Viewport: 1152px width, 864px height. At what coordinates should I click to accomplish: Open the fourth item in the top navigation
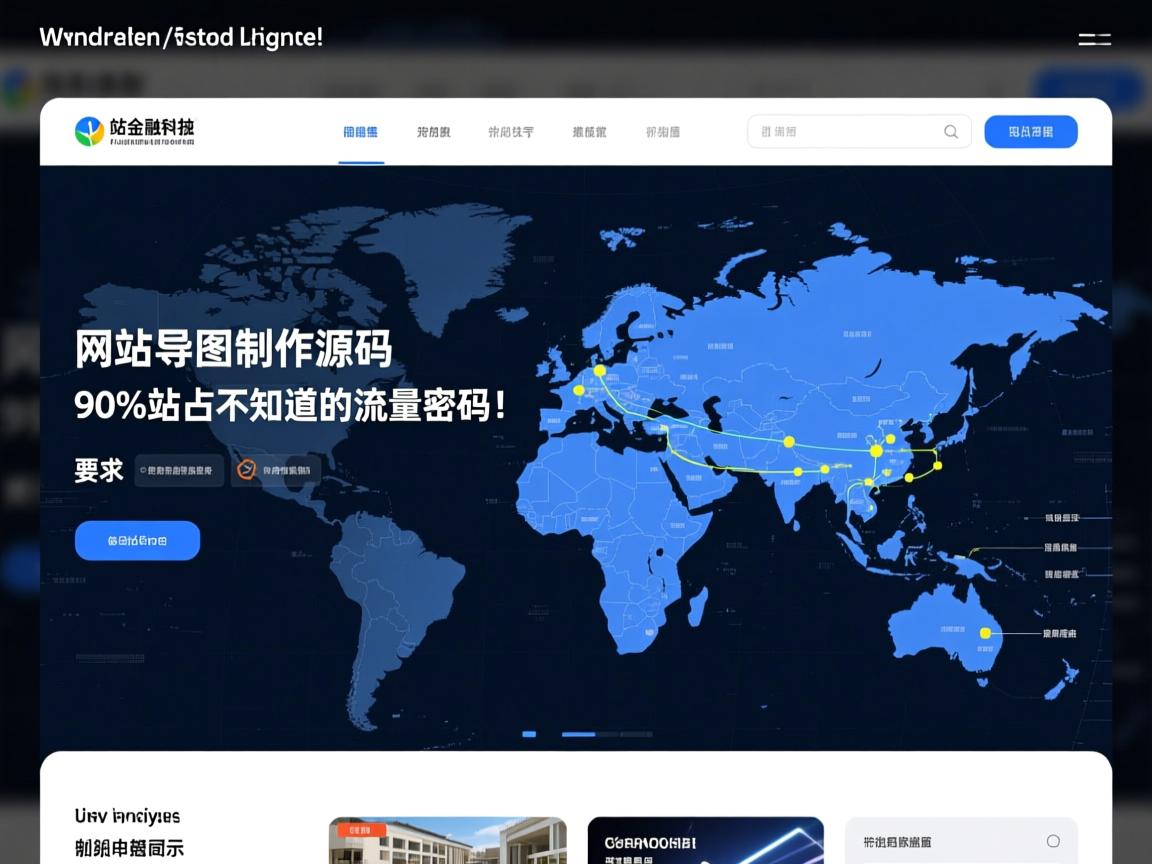point(588,131)
